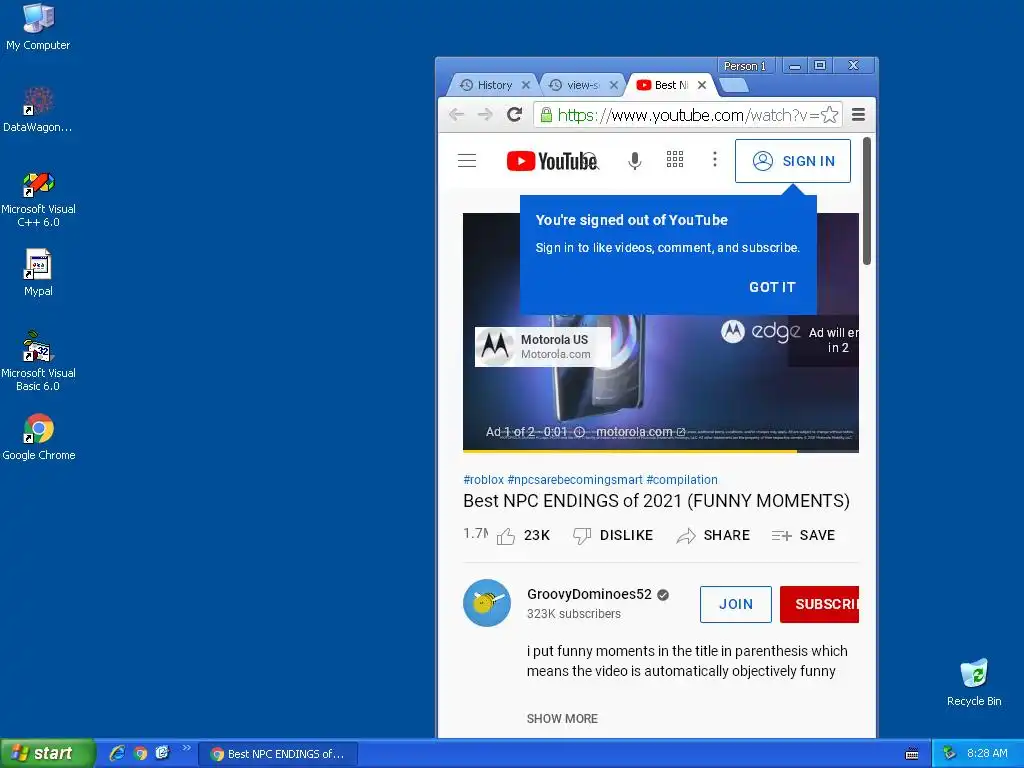Screen dimensions: 1024x768
Task: Go to YouTube home via logo
Action: tap(552, 161)
